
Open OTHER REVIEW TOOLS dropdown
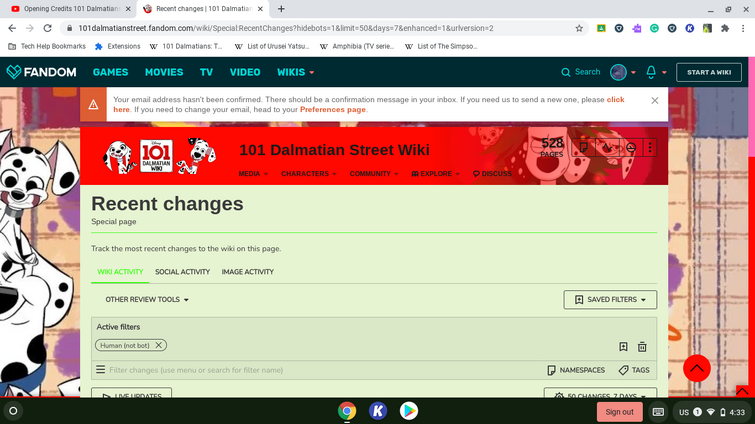[147, 299]
